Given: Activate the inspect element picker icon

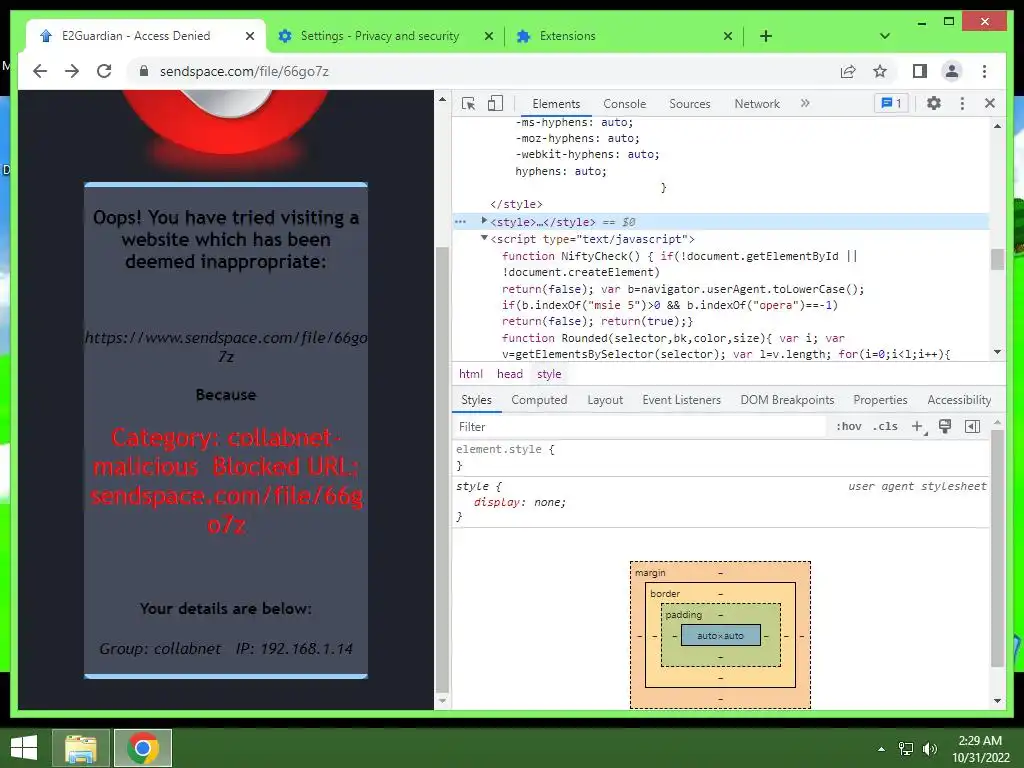Looking at the screenshot, I should 468,103.
